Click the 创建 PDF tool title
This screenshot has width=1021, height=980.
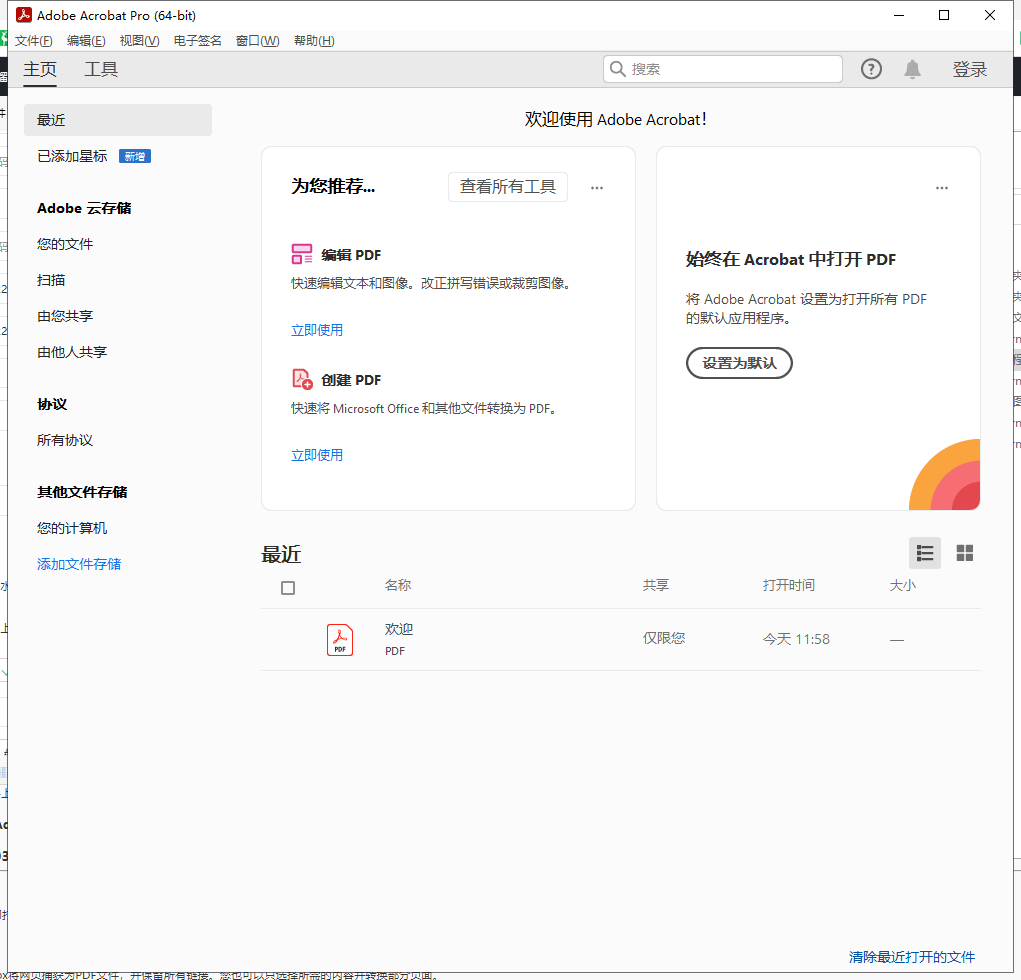(351, 380)
